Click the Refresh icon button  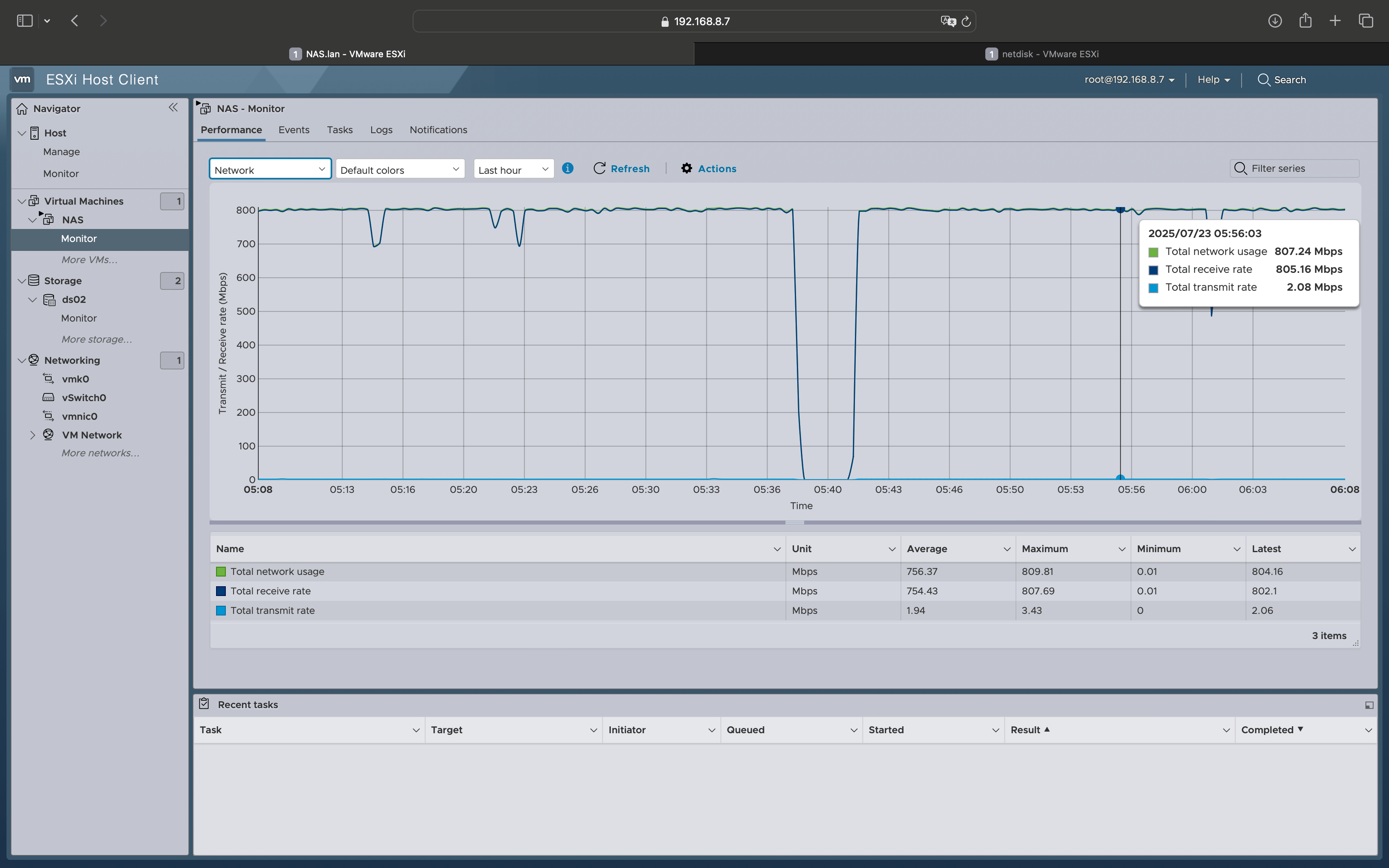click(599, 168)
